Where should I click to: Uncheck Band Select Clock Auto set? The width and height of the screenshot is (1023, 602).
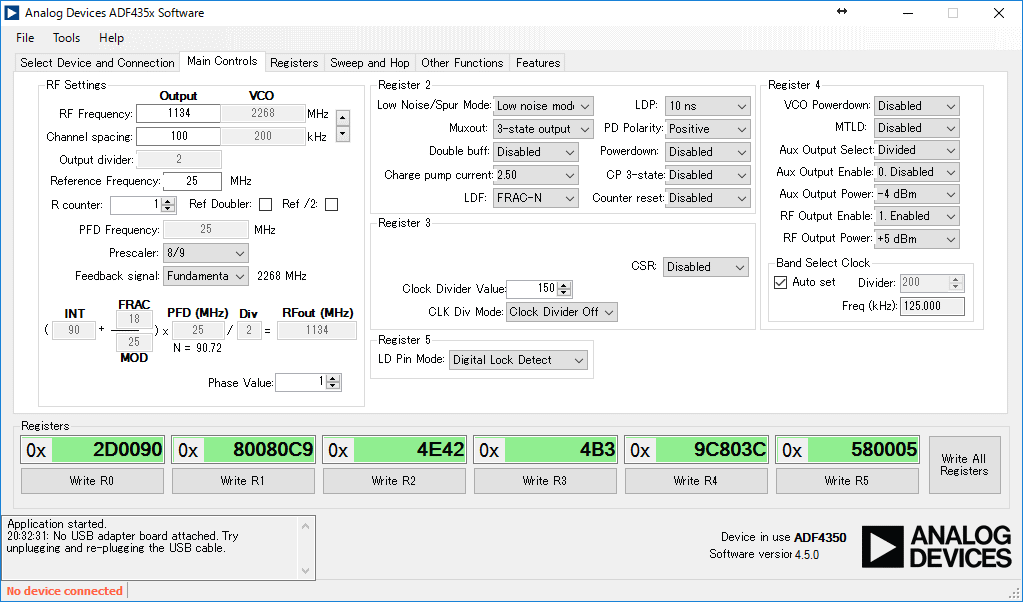point(780,282)
